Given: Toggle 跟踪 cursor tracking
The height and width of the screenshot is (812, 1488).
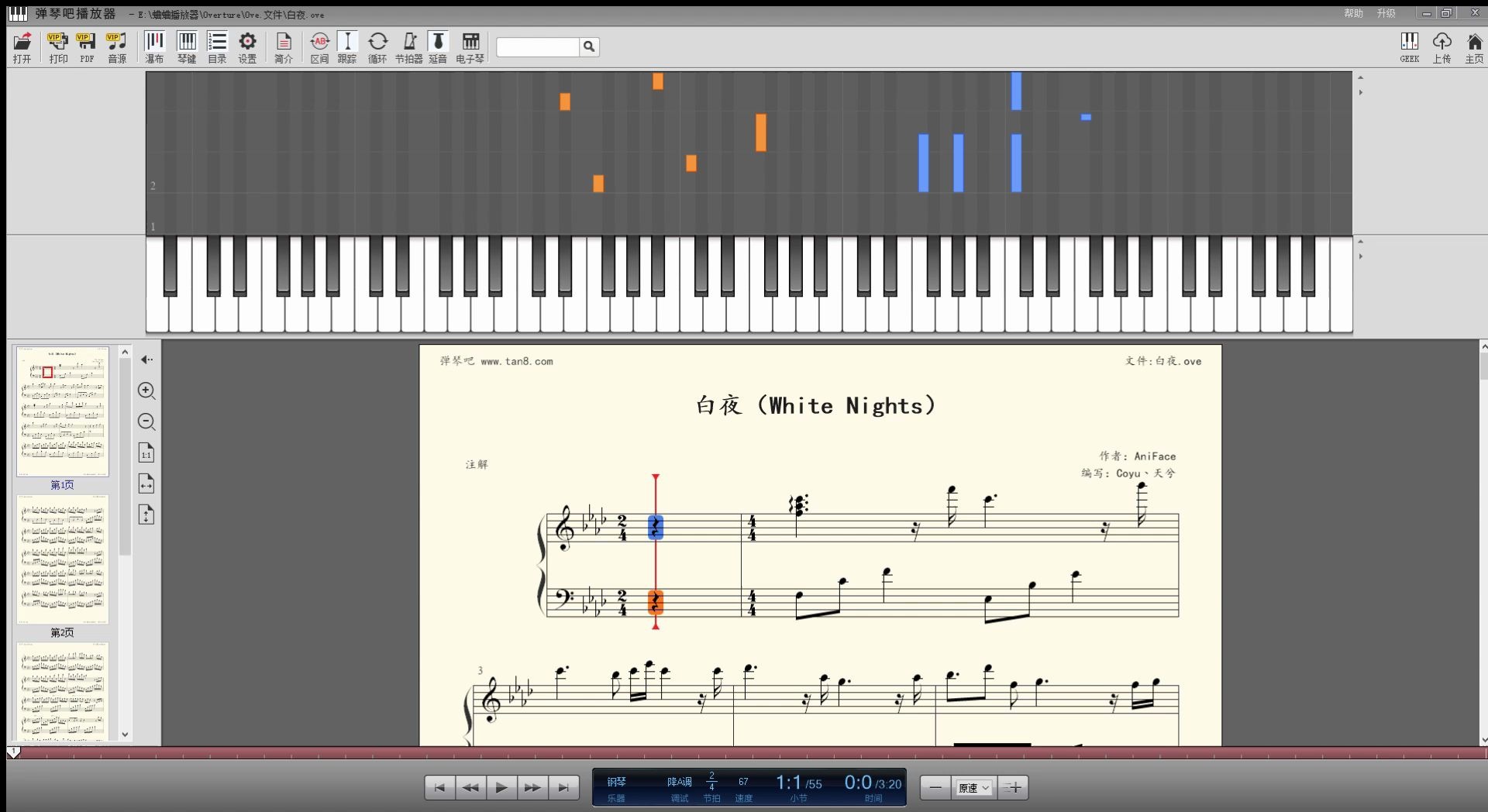Looking at the screenshot, I should point(347,47).
